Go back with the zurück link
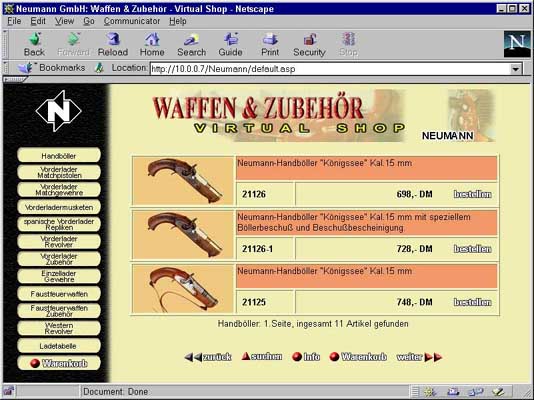 [x=208, y=357]
